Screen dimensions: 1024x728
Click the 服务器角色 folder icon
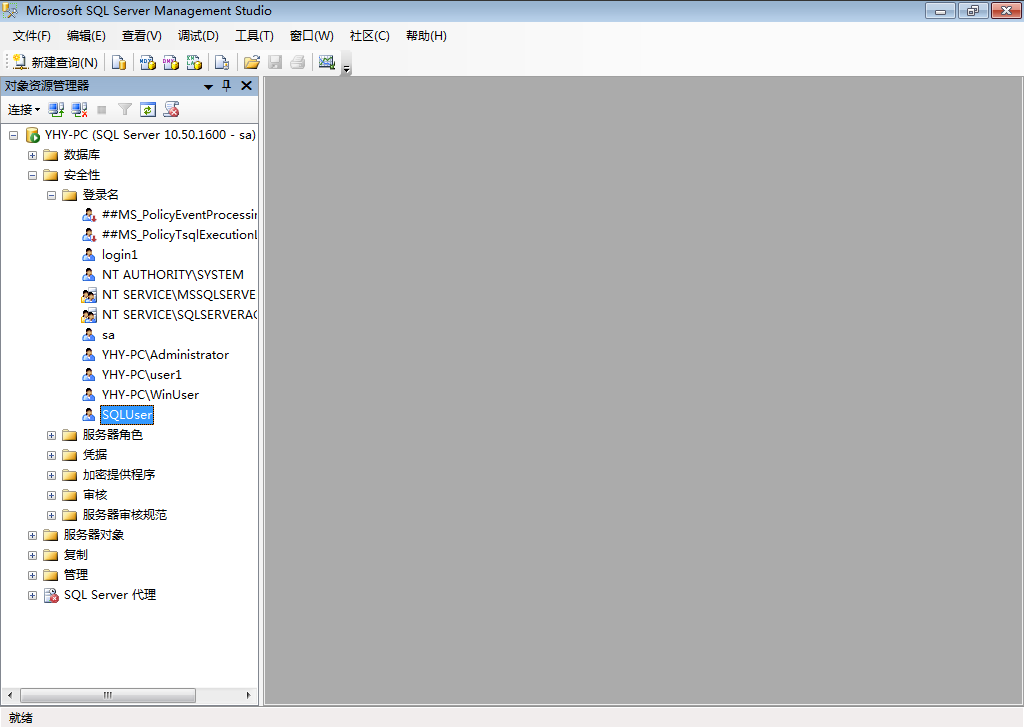(69, 435)
